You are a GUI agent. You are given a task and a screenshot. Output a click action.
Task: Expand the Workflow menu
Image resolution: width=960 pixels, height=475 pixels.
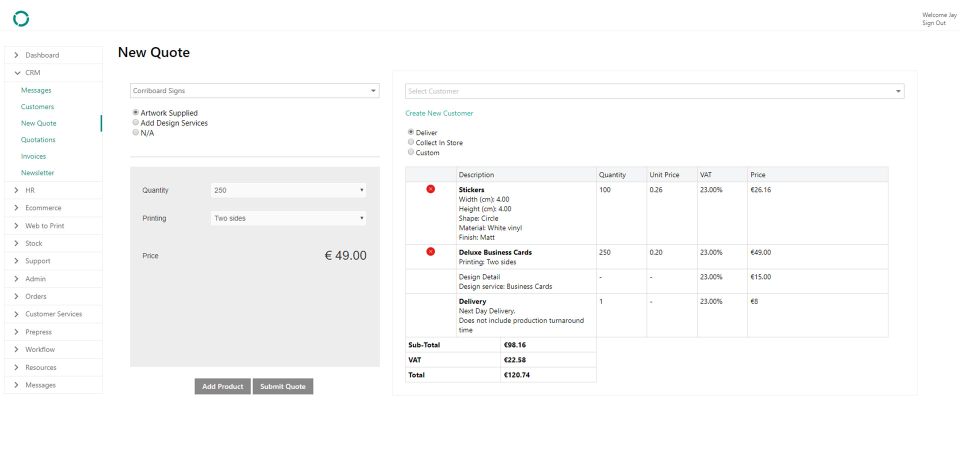point(53,350)
